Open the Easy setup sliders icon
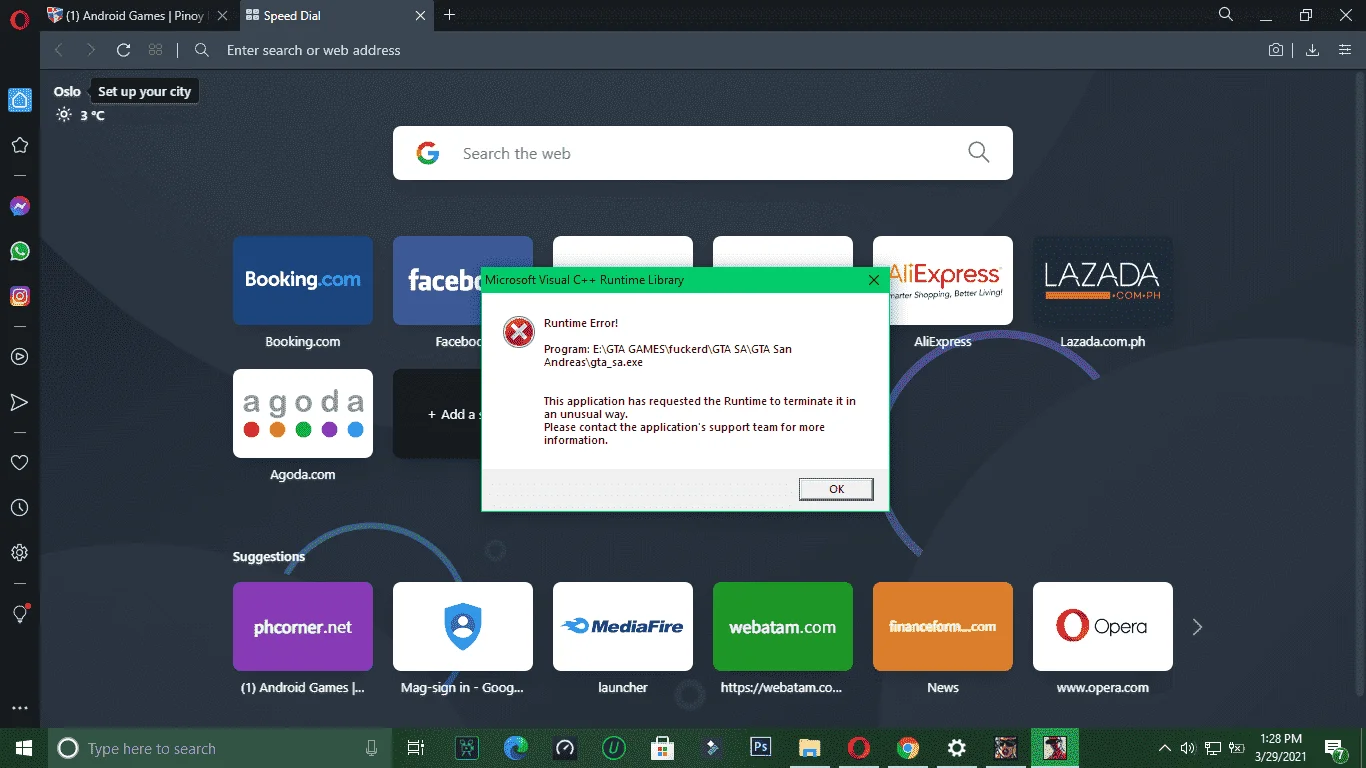Viewport: 1366px width, 768px height. click(x=1345, y=50)
